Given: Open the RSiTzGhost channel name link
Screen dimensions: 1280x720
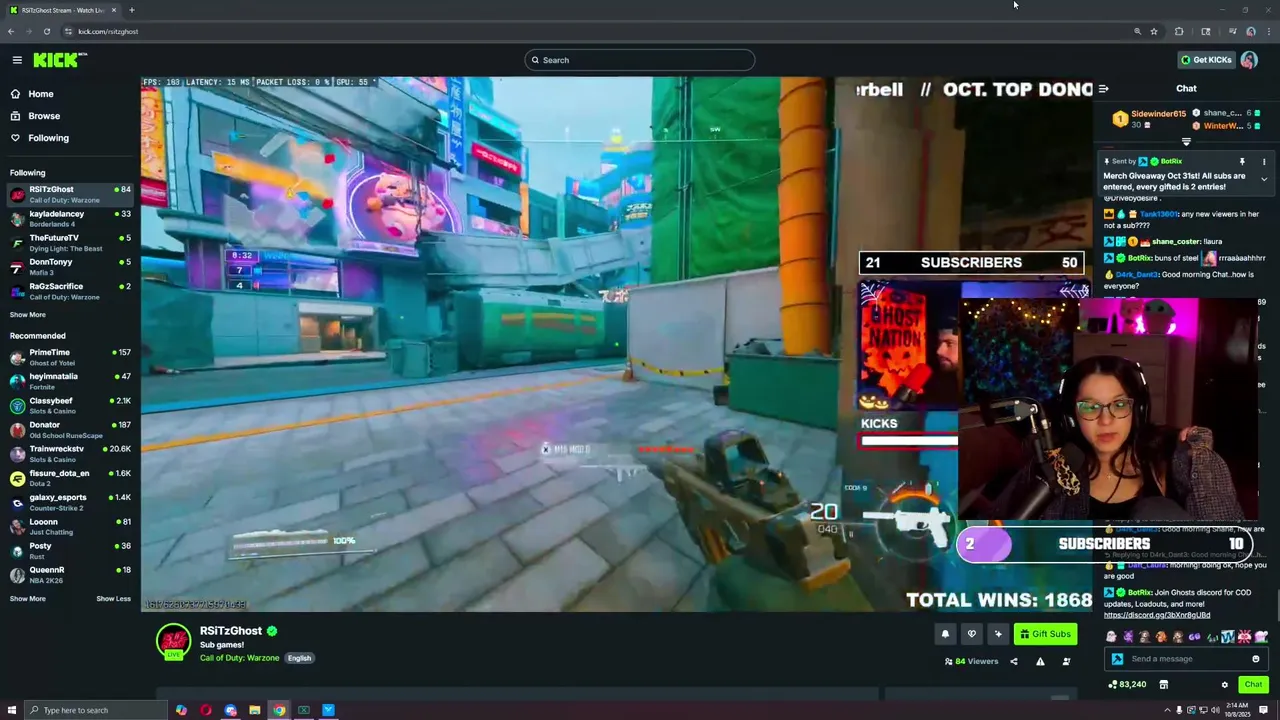Looking at the screenshot, I should 231,631.
